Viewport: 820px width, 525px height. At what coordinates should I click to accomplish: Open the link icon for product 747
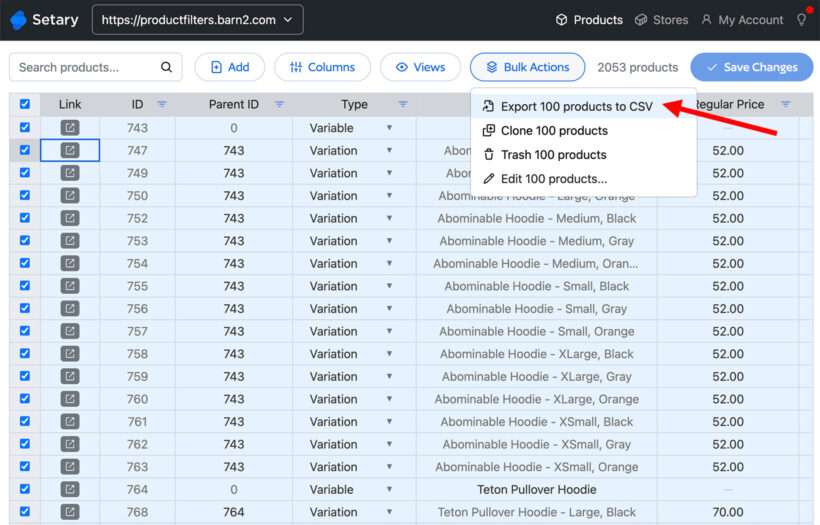click(70, 151)
